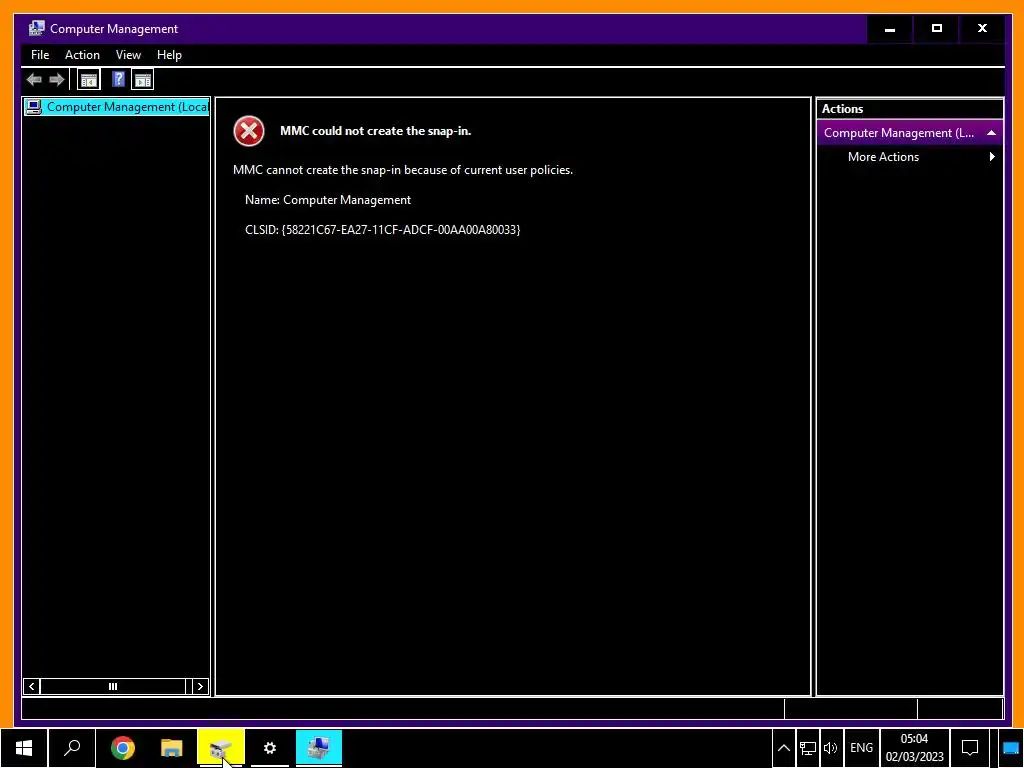This screenshot has width=1024, height=768.
Task: Close the Computer Management window
Action: [x=982, y=29]
